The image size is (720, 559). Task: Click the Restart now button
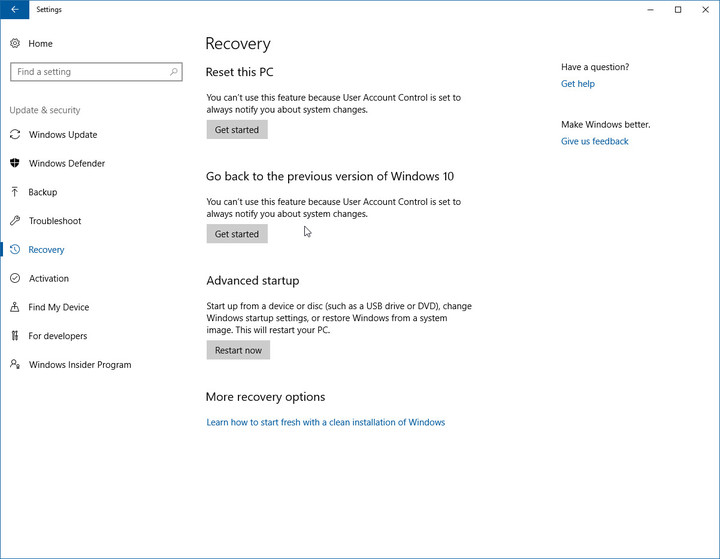point(238,350)
